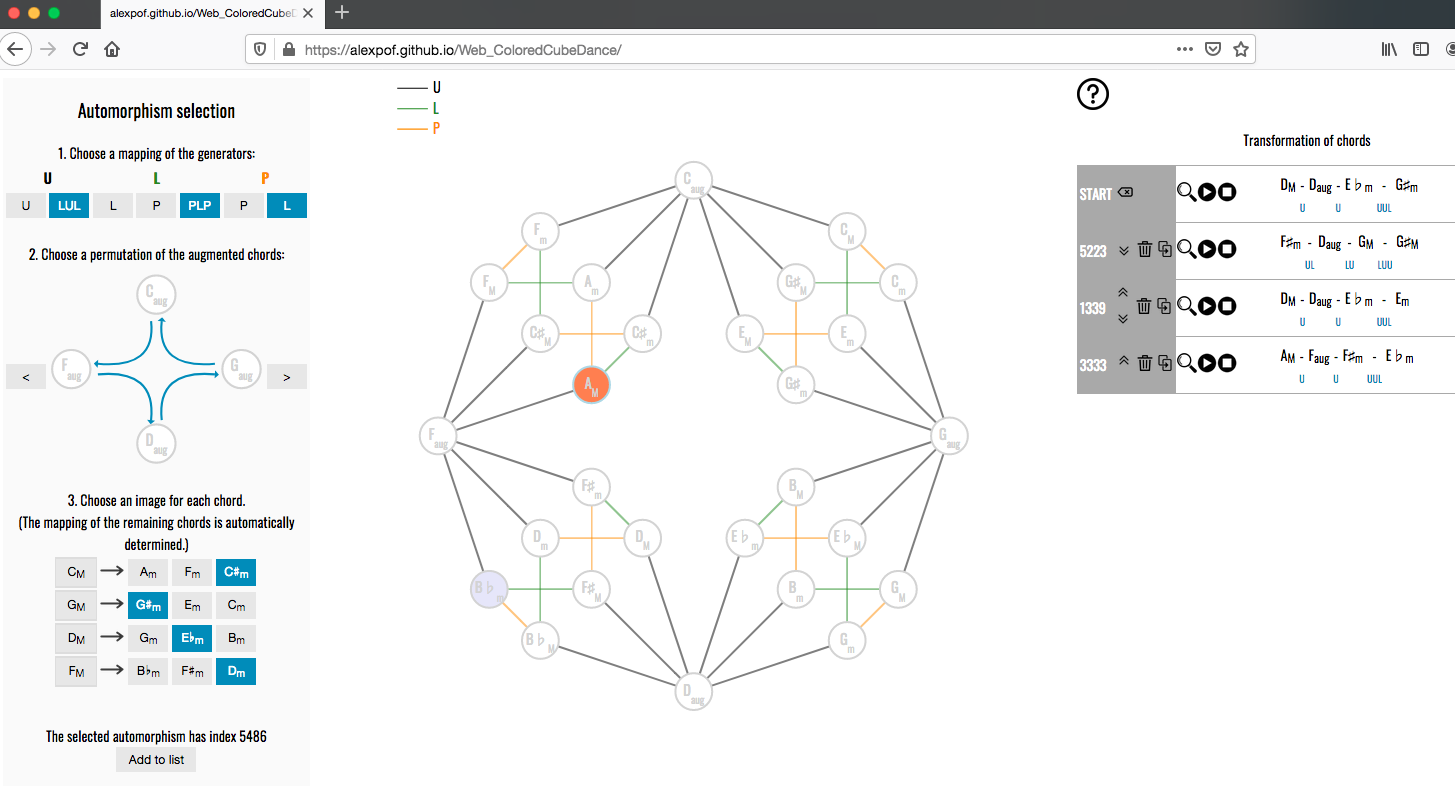The height and width of the screenshot is (799, 1455).
Task: Copy row 1339 with the duplicate icon
Action: point(1165,306)
